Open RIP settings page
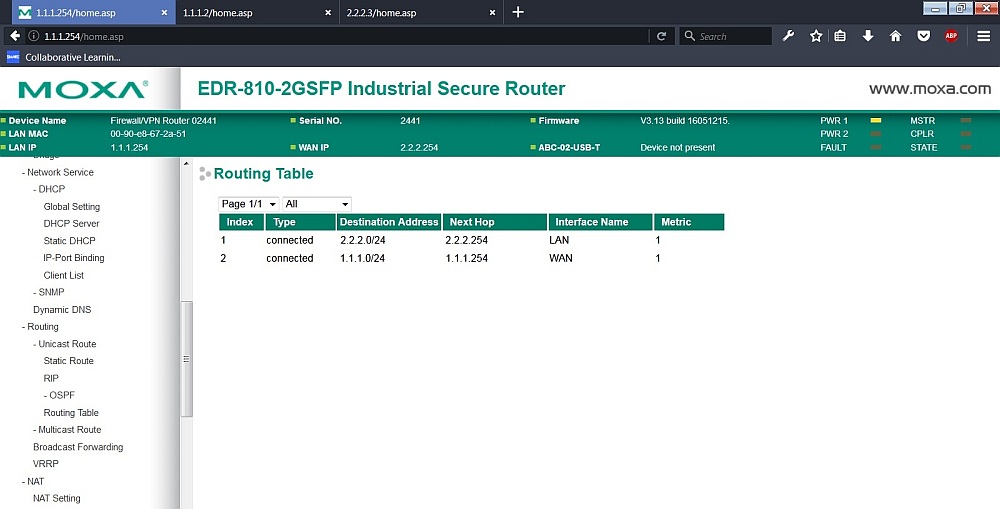This screenshot has height=509, width=1000. pos(51,378)
